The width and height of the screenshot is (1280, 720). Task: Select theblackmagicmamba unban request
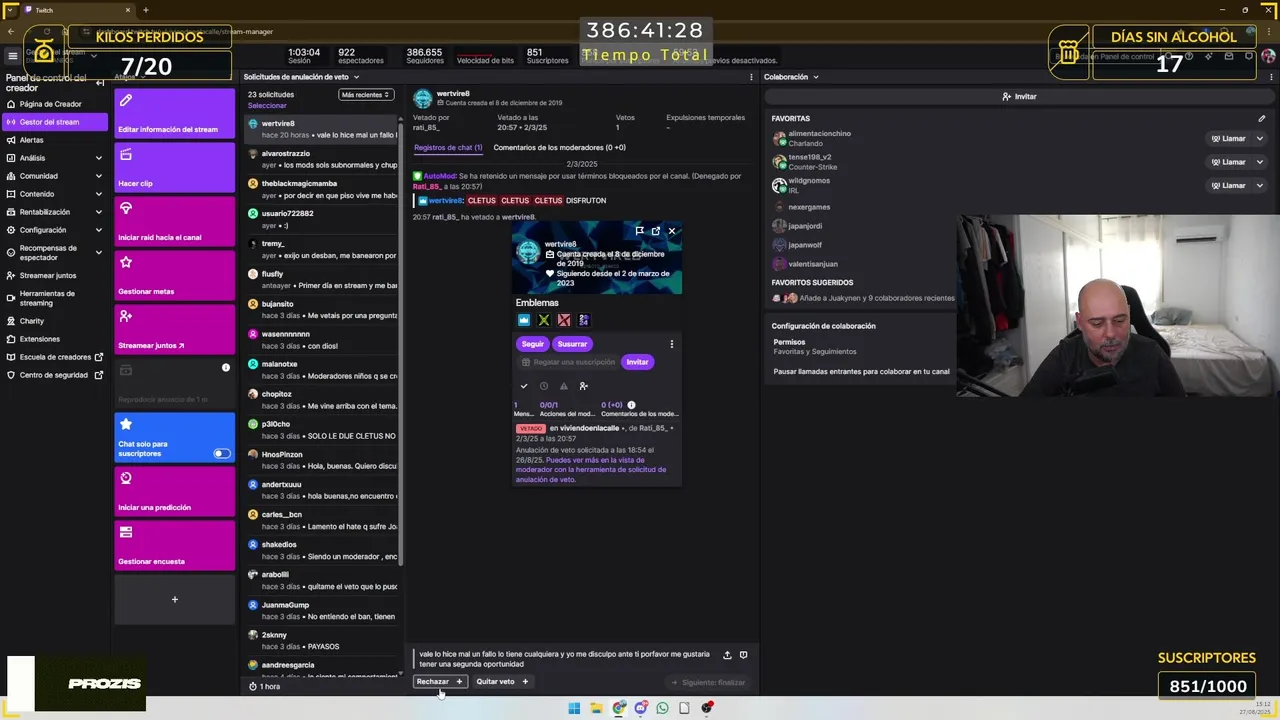tap(321, 189)
